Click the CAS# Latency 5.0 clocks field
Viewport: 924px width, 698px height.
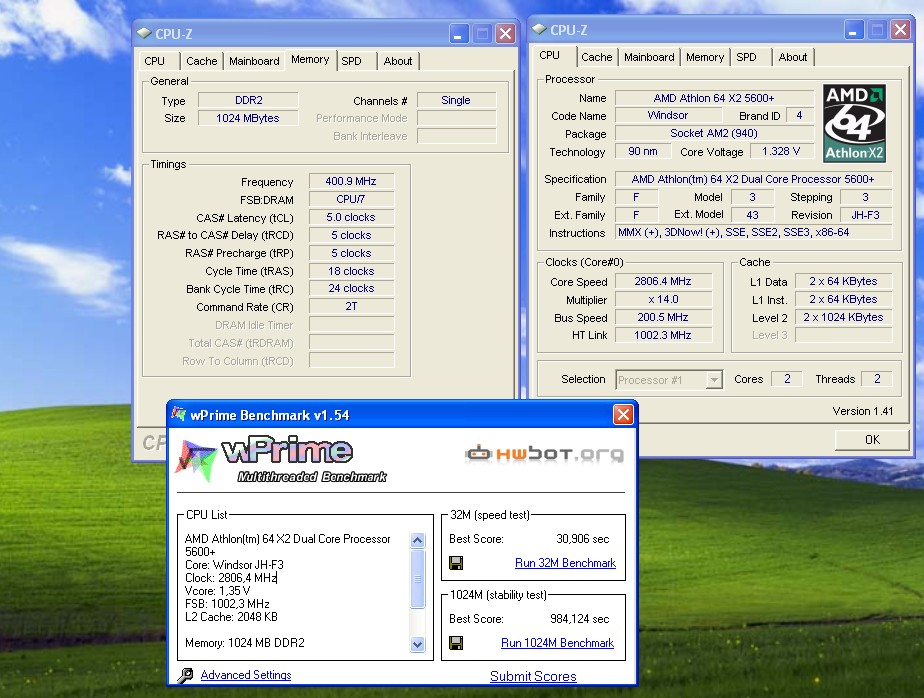tap(351, 218)
